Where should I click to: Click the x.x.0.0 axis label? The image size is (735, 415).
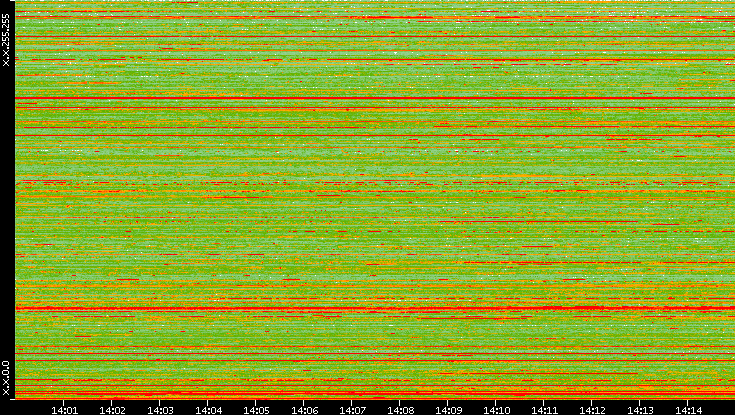click(x=6, y=378)
